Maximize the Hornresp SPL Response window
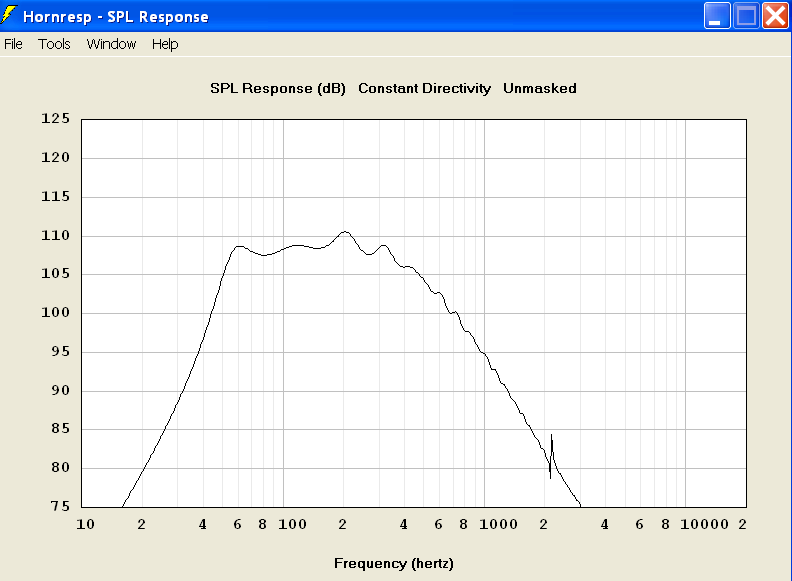Viewport: 792px width, 581px height. 746,16
